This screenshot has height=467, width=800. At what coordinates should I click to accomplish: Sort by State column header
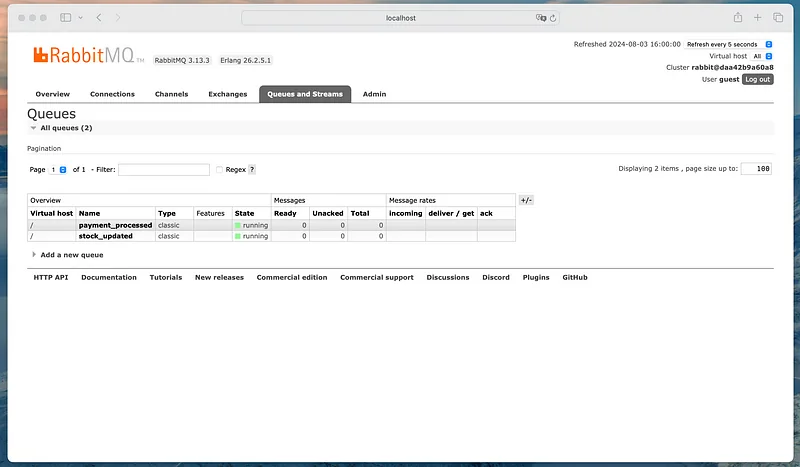(x=244, y=213)
